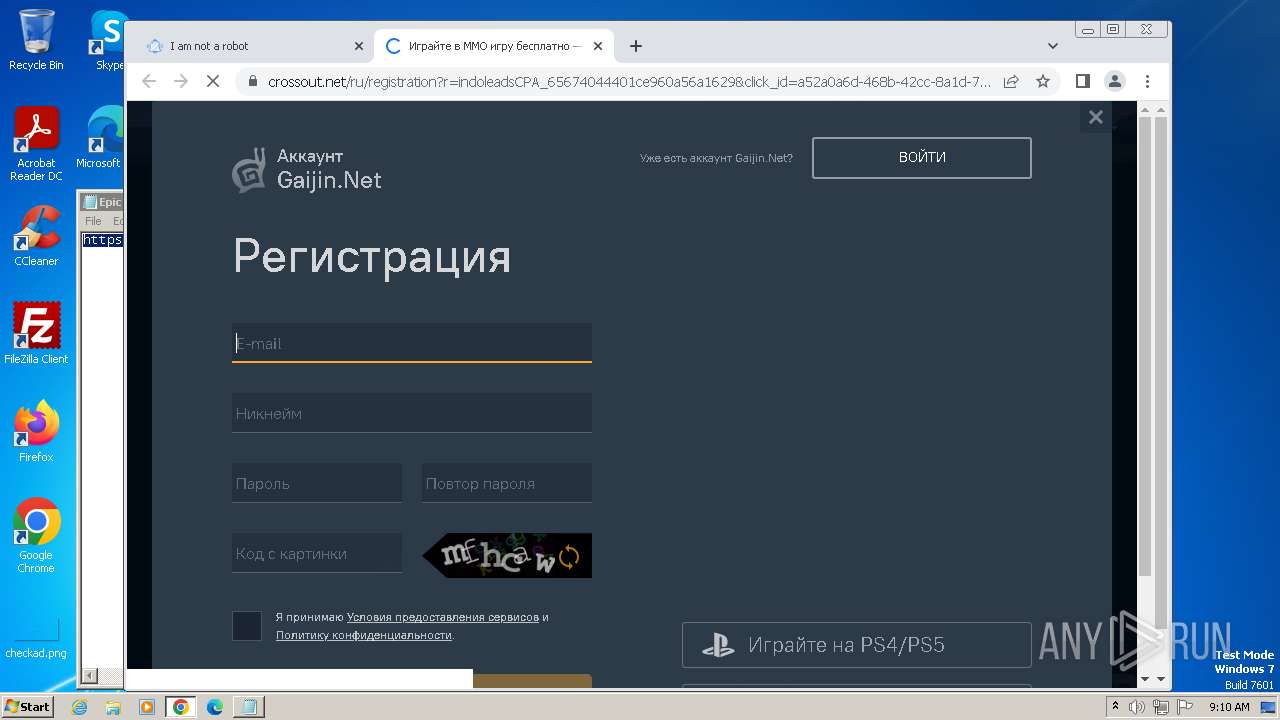Open the File menu in Notepad window
This screenshot has width=1280, height=720.
(93, 221)
